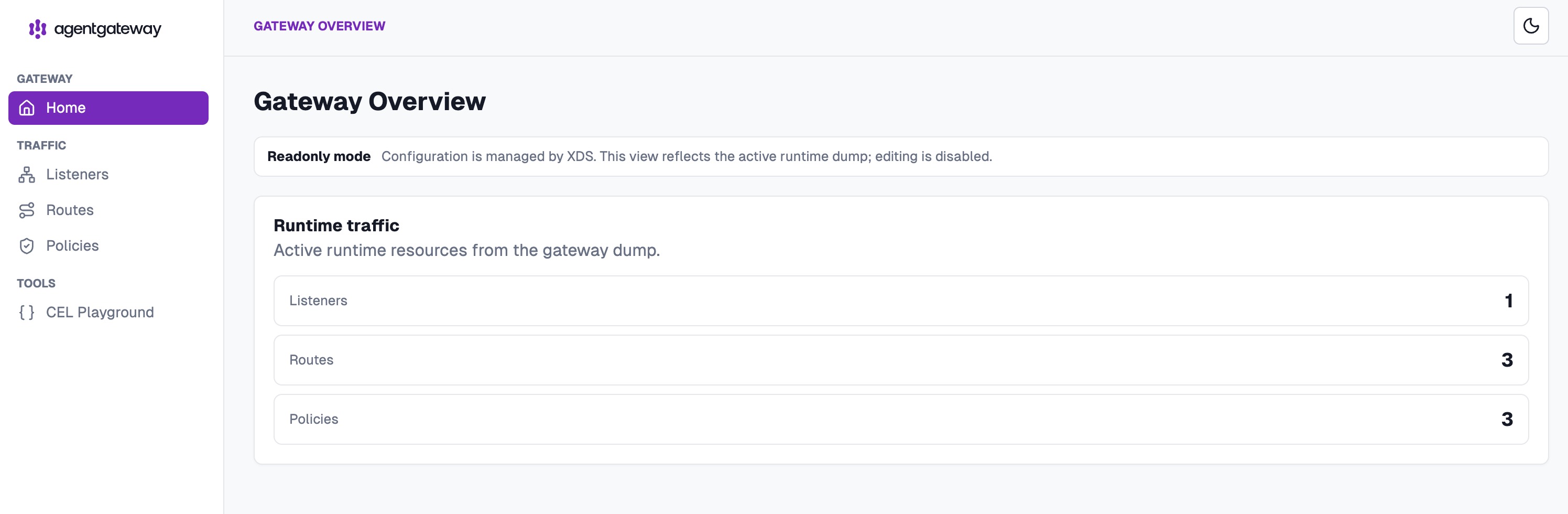
Task: Click the TRAFFIC sidebar section label
Action: pyautogui.click(x=41, y=146)
